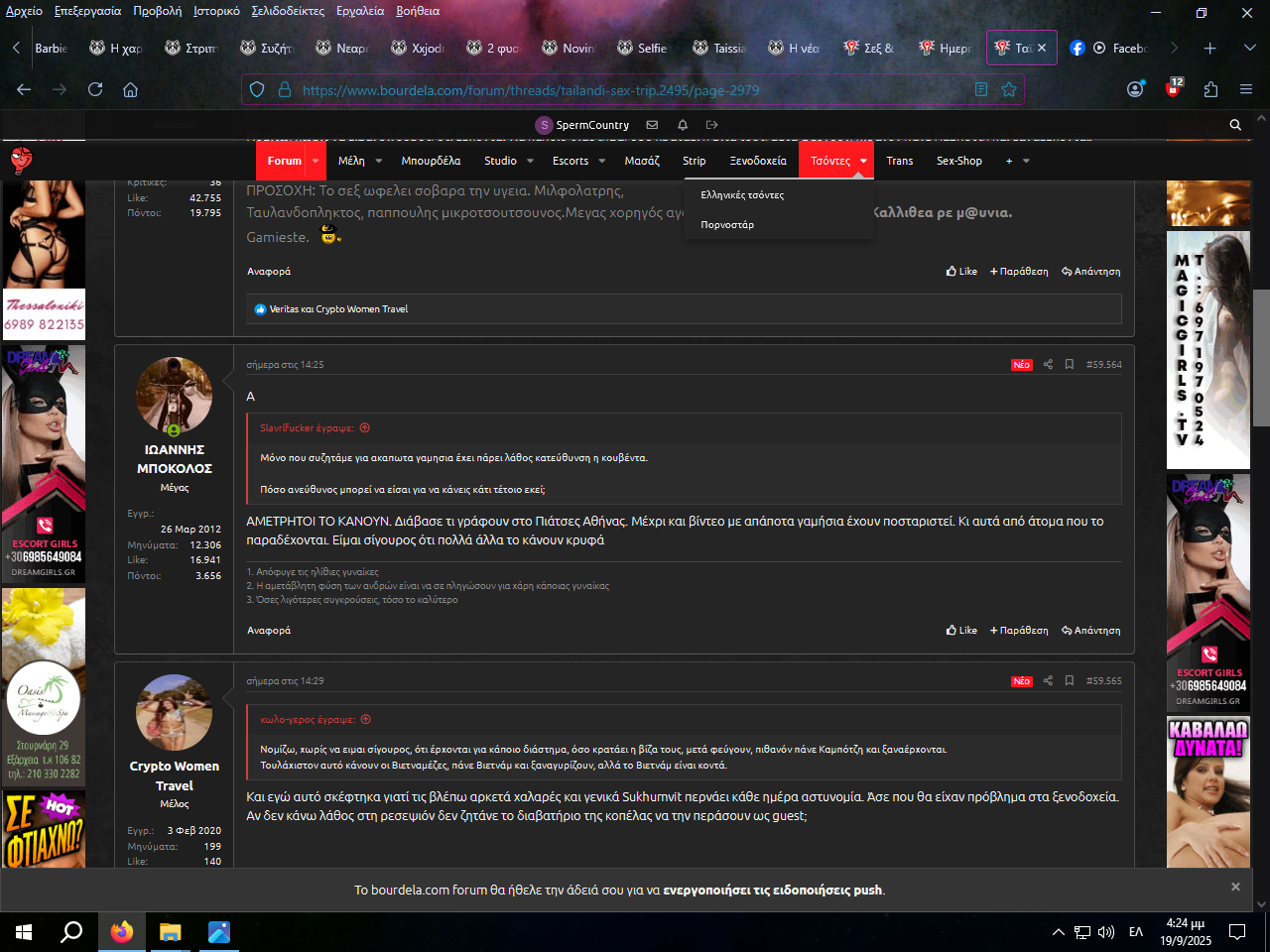The width and height of the screenshot is (1270, 952).
Task: Open forum alerts bell icon
Action: click(683, 125)
